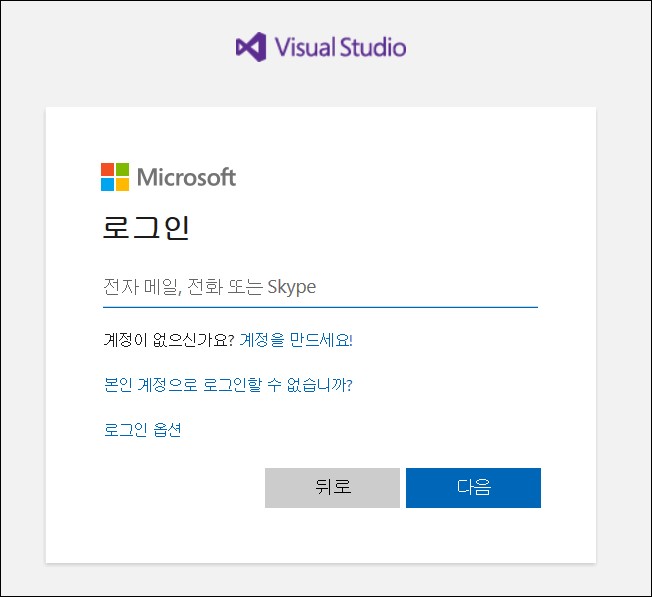652x597 pixels.
Task: Open the '계정을 만드세요!' create account link
Action: tap(296, 340)
